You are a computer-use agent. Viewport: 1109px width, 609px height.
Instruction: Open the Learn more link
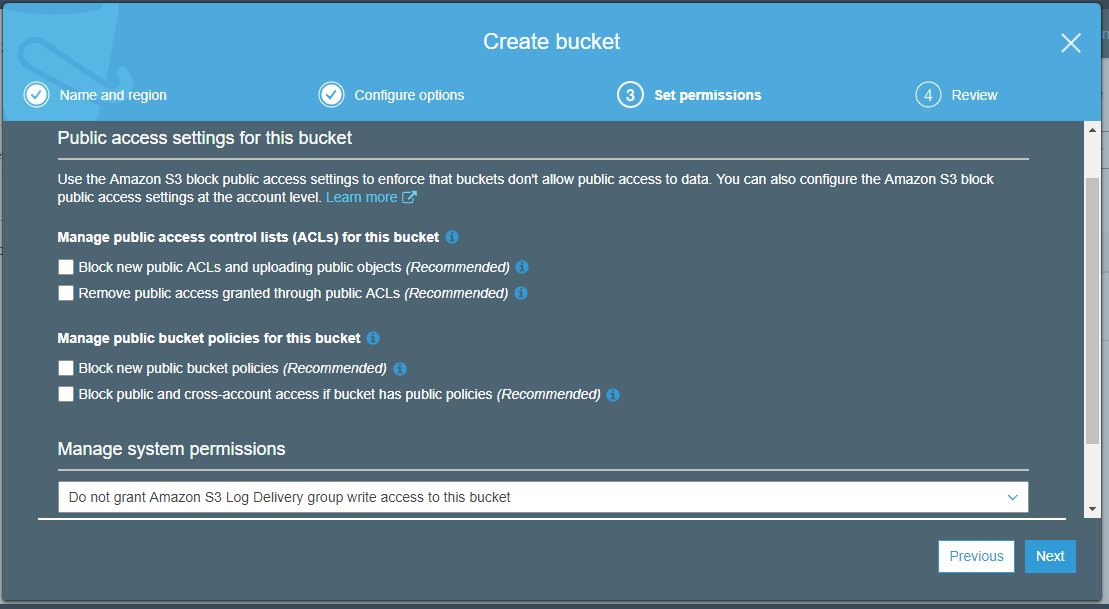coord(361,197)
